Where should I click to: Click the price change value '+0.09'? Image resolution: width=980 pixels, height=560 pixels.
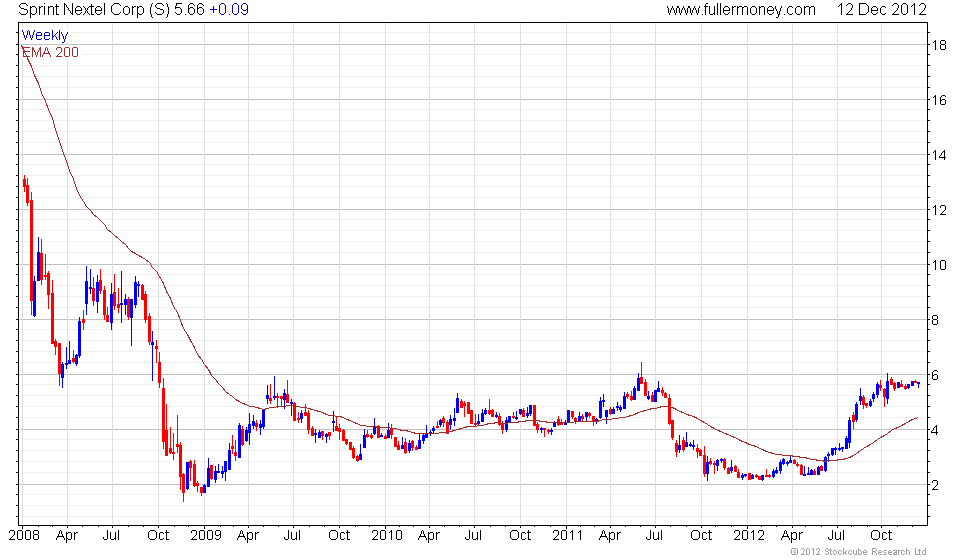tap(229, 10)
